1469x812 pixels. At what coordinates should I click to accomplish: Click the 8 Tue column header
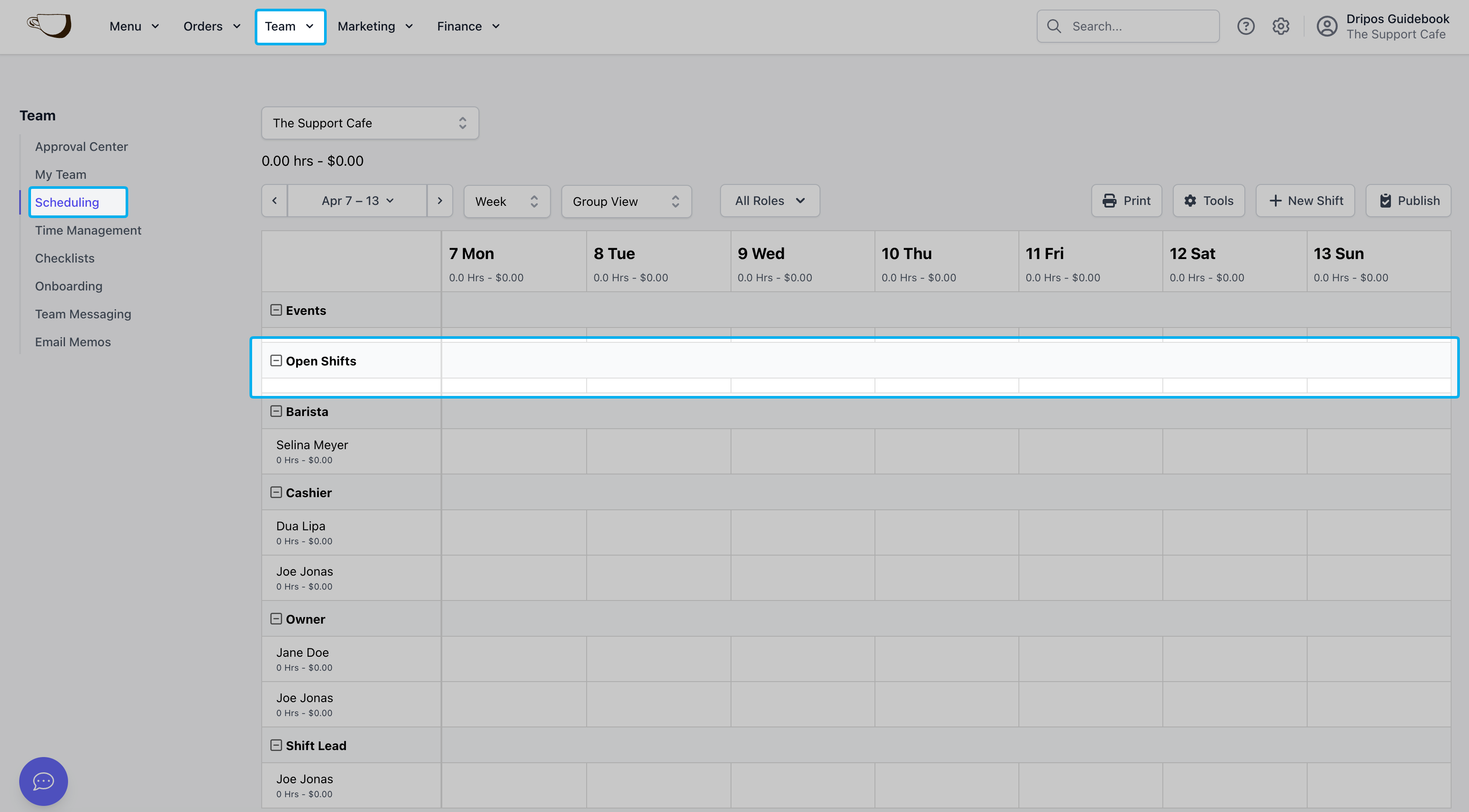(x=659, y=262)
